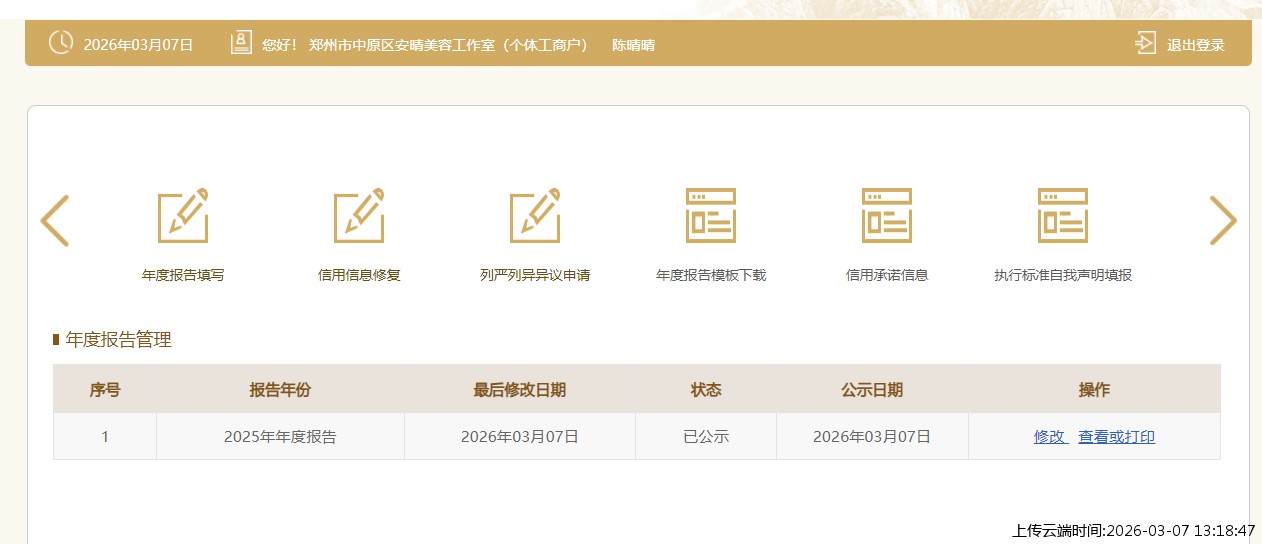Select the 2025年年度报告 table cell
The width and height of the screenshot is (1262, 544).
(x=280, y=437)
